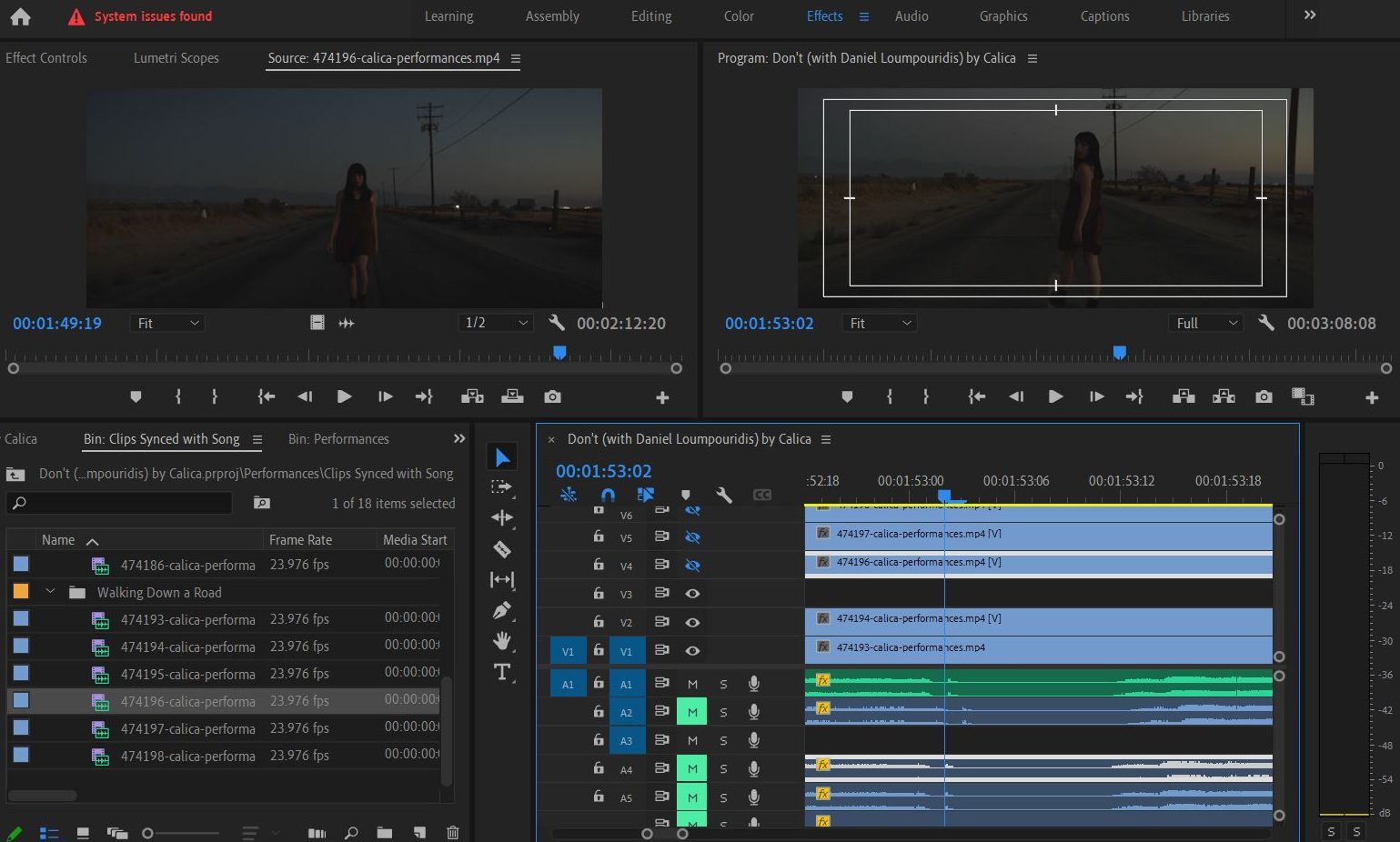Screen dimensions: 1400x842
Task: Step forward one frame in Program monitor
Action: (1096, 396)
